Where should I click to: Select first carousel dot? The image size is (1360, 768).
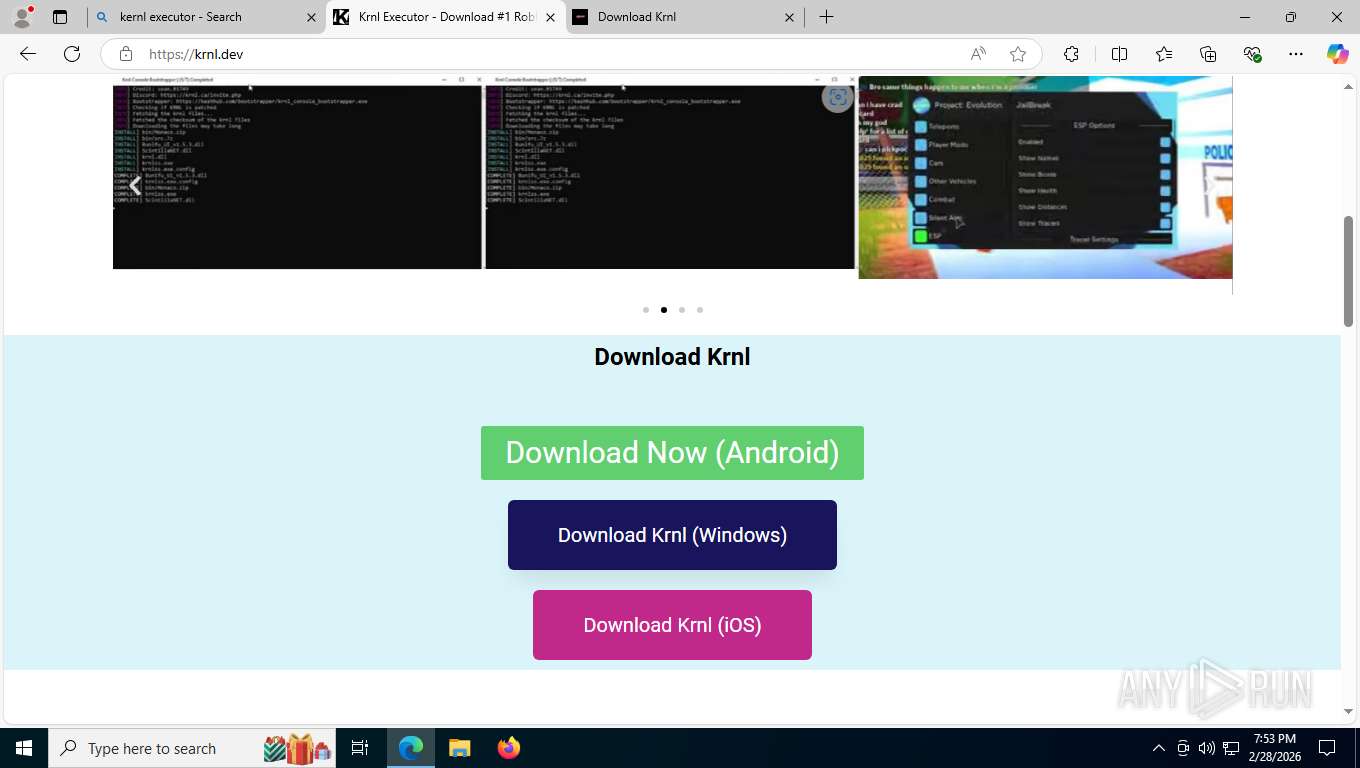coord(646,310)
